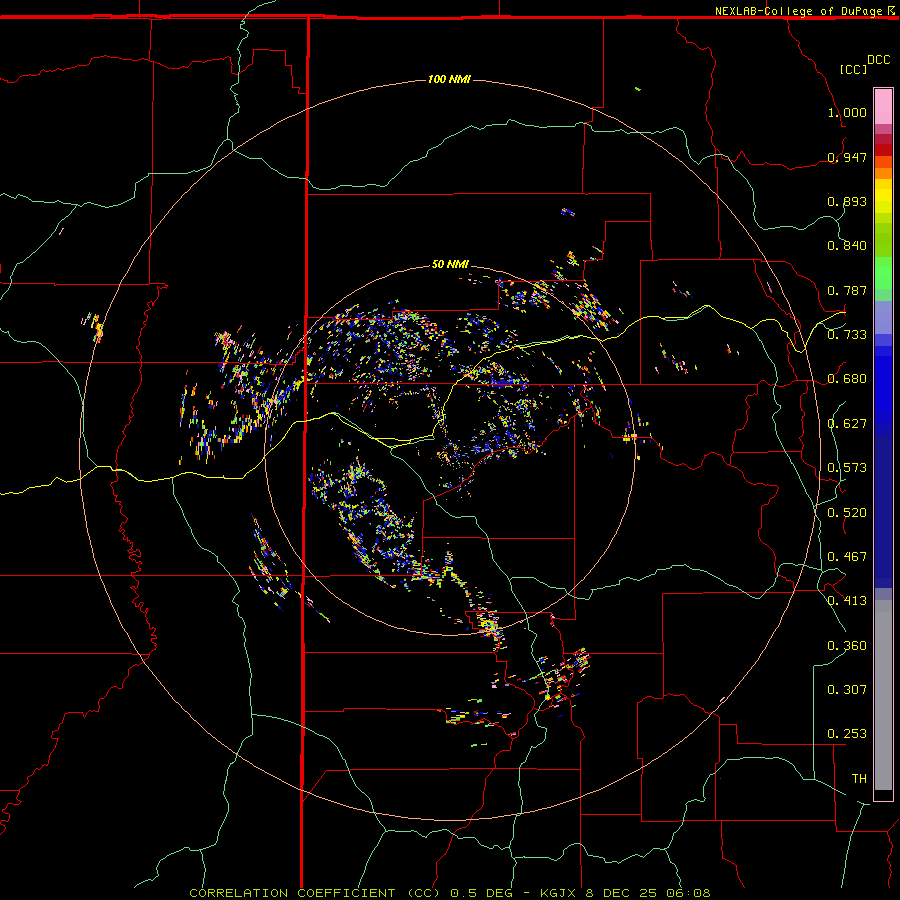
Task: Select the 0.840 legend value
Action: tap(847, 246)
